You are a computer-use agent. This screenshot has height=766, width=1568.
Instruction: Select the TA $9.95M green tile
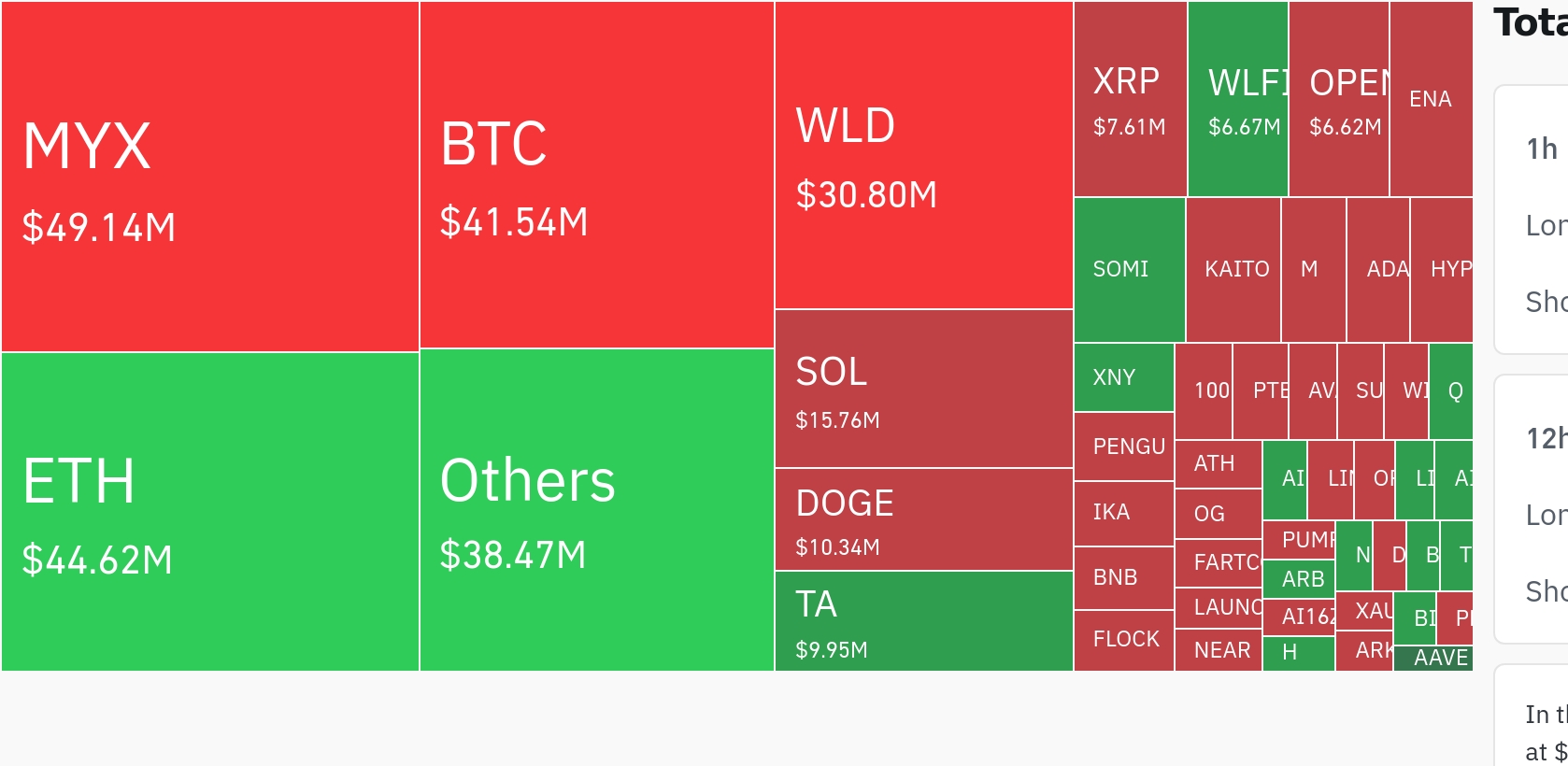pyautogui.click(x=924, y=622)
